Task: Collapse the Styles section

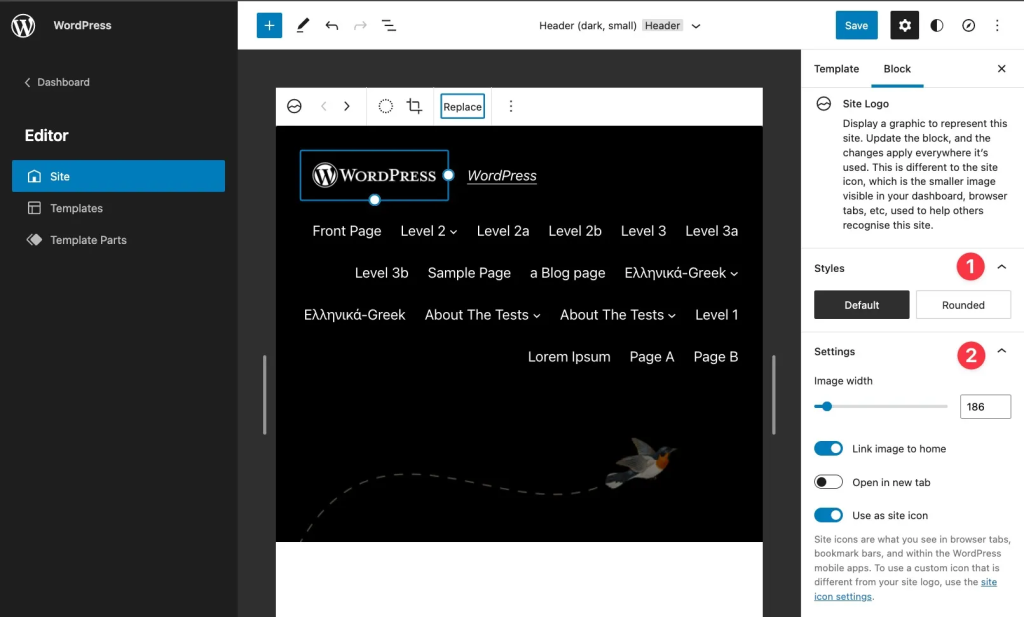Action: click(1001, 267)
